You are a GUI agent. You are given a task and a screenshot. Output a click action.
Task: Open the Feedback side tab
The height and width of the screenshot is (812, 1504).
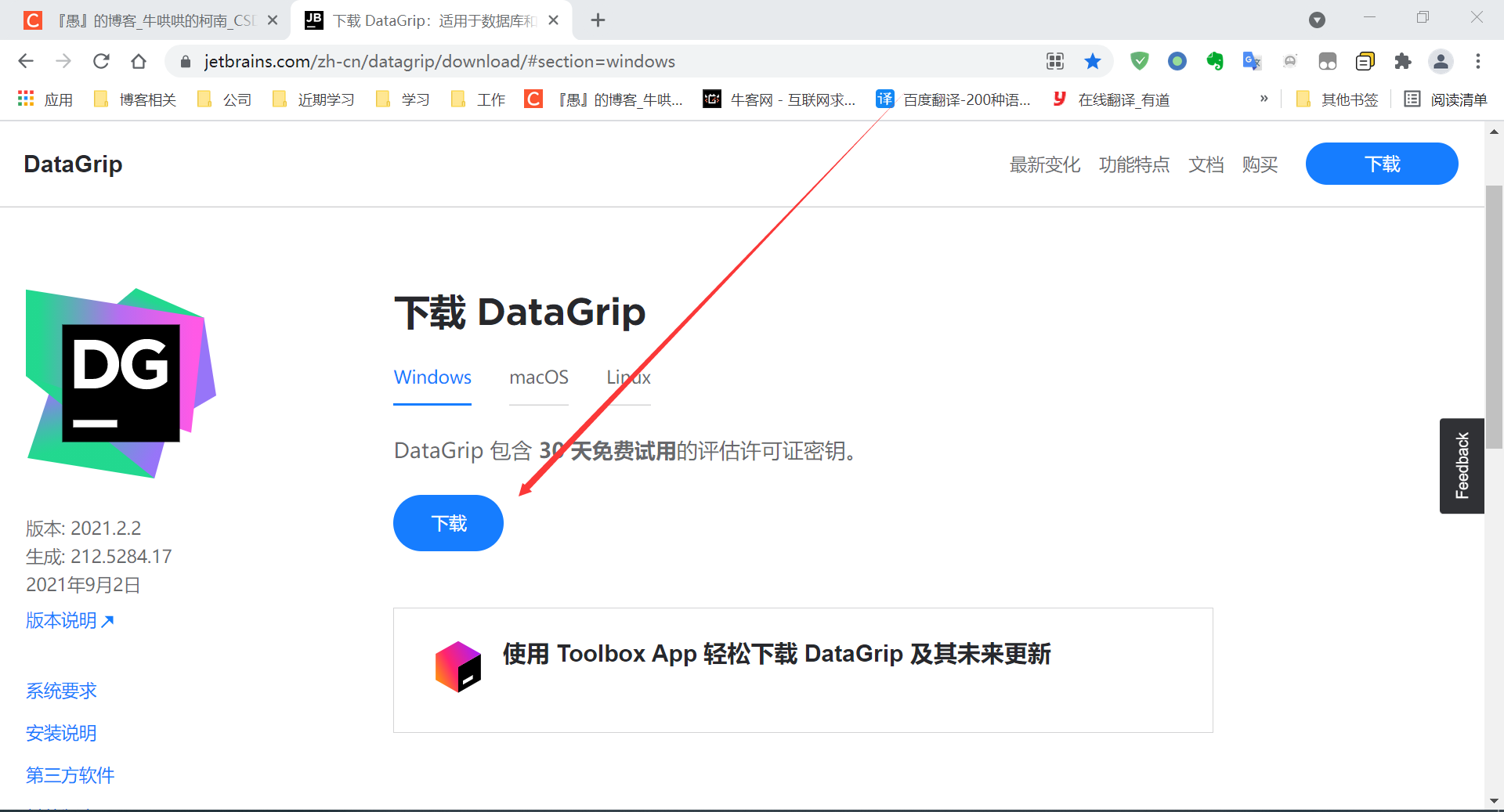coord(1462,466)
